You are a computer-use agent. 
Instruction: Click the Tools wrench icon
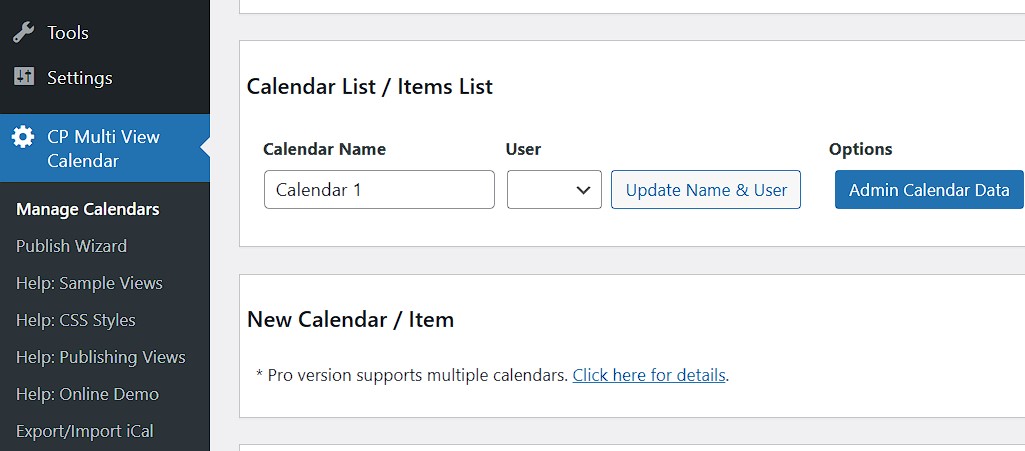[x=24, y=33]
